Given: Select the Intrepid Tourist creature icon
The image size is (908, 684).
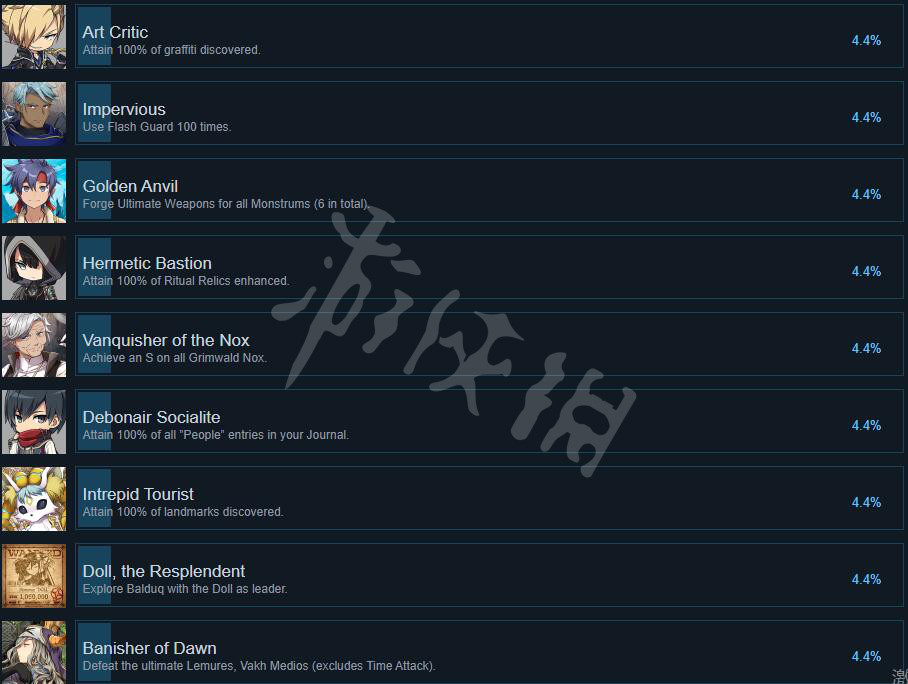Looking at the screenshot, I should point(34,499).
